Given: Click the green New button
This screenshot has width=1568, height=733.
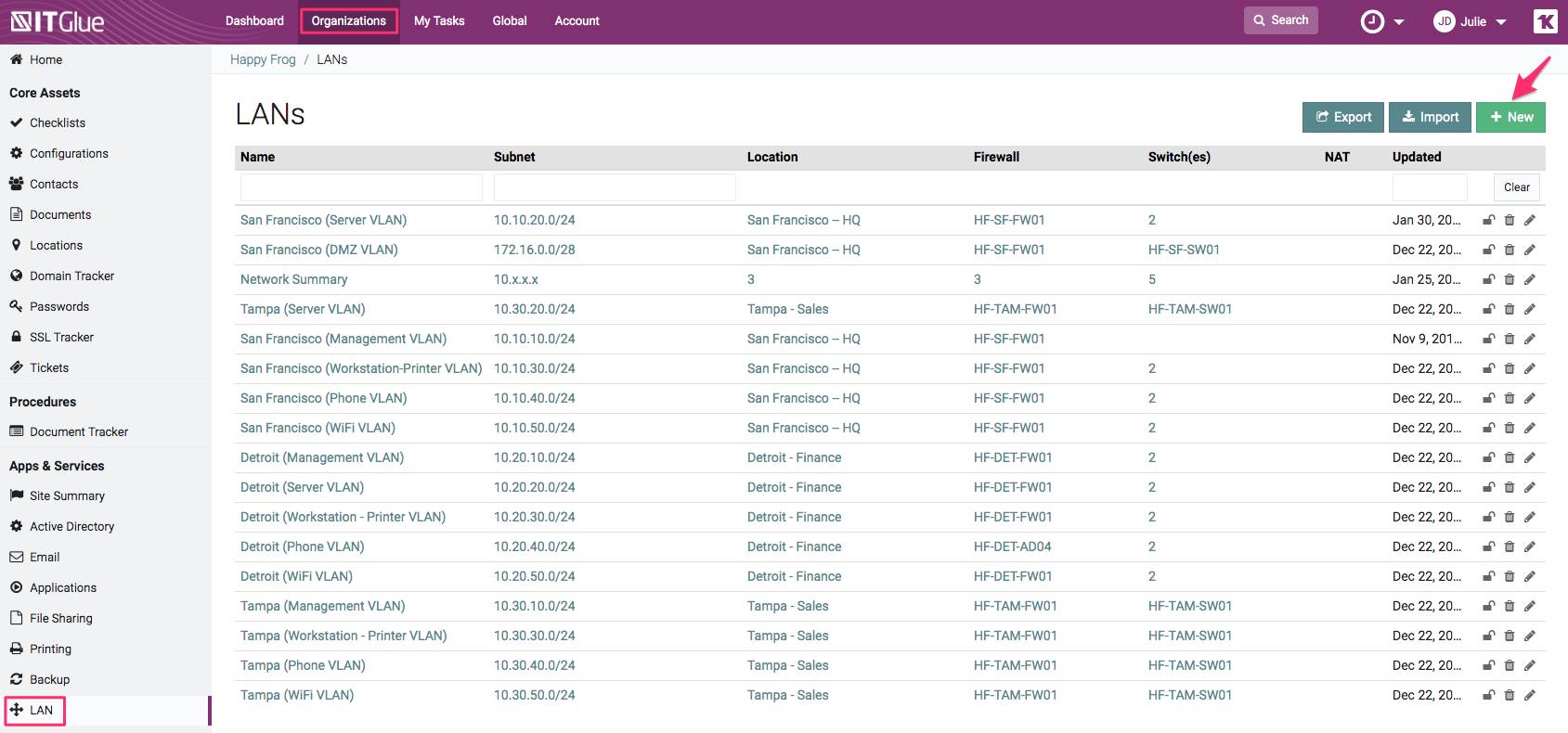Looking at the screenshot, I should click(1510, 117).
